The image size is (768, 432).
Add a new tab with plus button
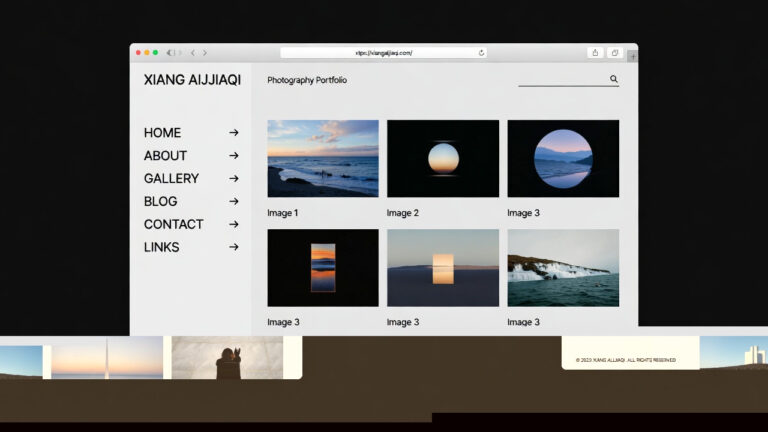632,56
